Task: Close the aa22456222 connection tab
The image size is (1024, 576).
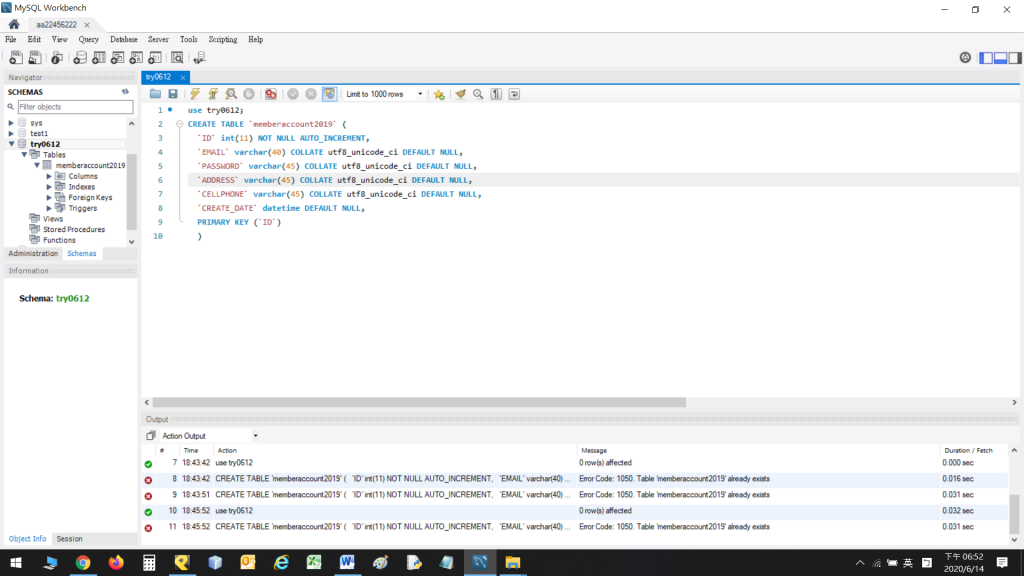Action: tap(87, 25)
